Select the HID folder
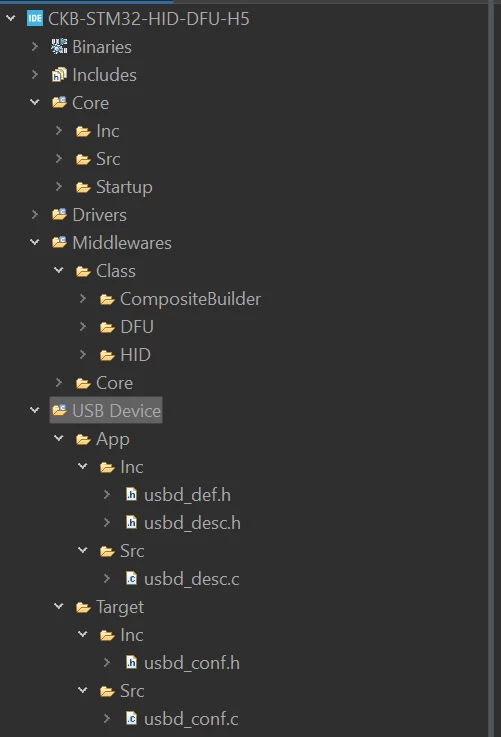This screenshot has width=501, height=737. [135, 355]
